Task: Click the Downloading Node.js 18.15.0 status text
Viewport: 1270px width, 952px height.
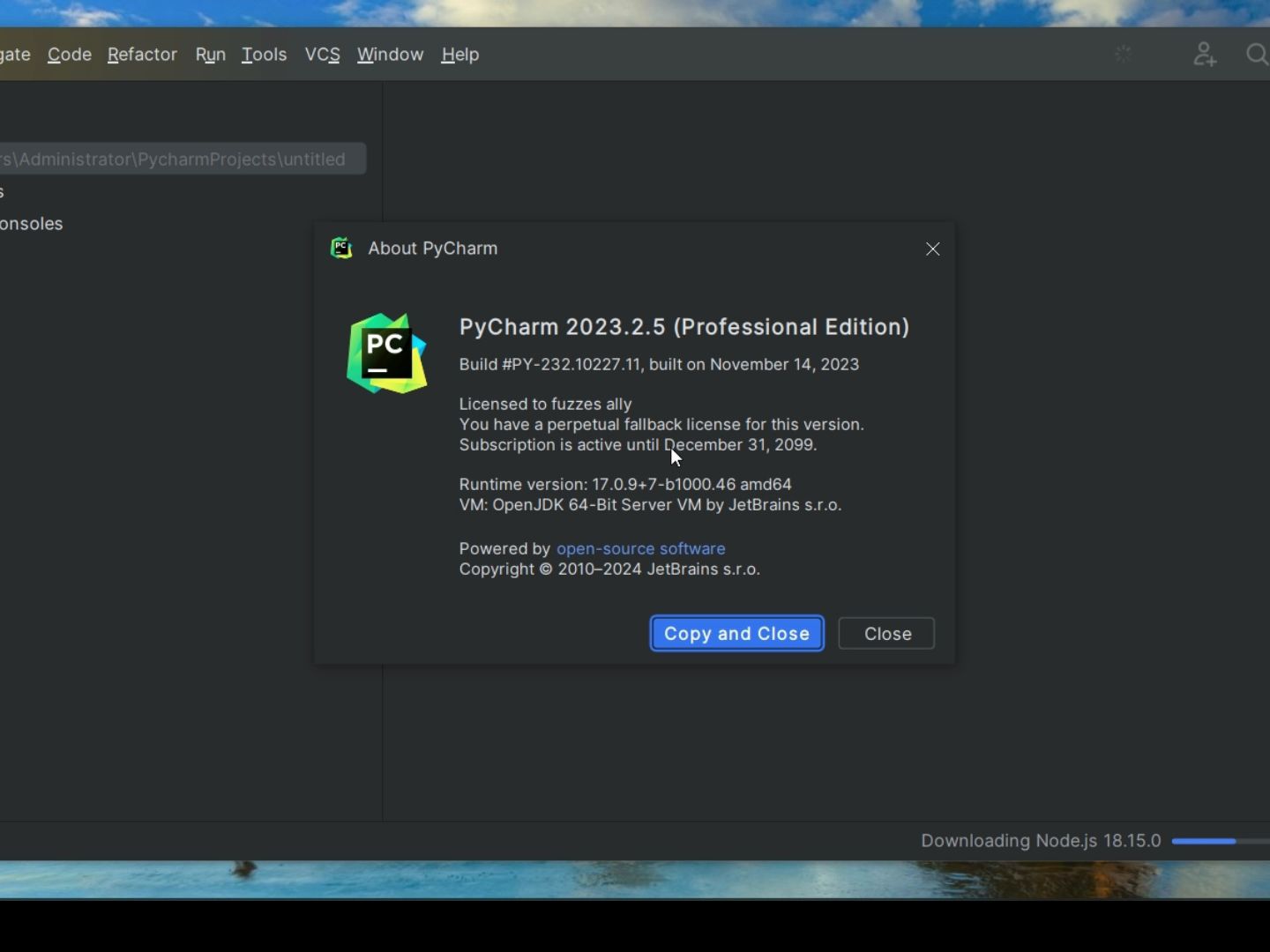Action: pos(1041,841)
